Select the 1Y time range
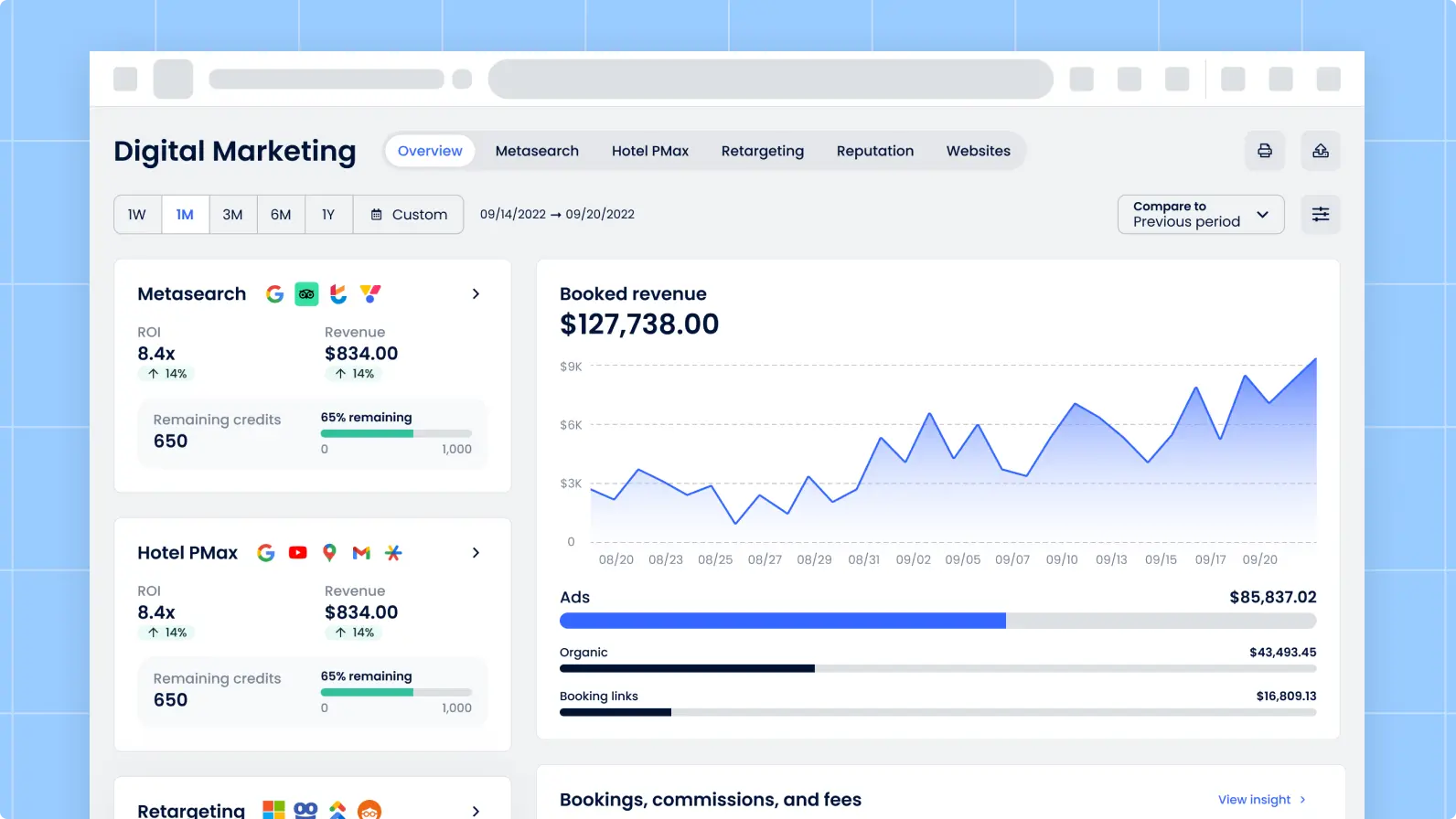This screenshot has height=819, width=1456. pyautogui.click(x=328, y=215)
